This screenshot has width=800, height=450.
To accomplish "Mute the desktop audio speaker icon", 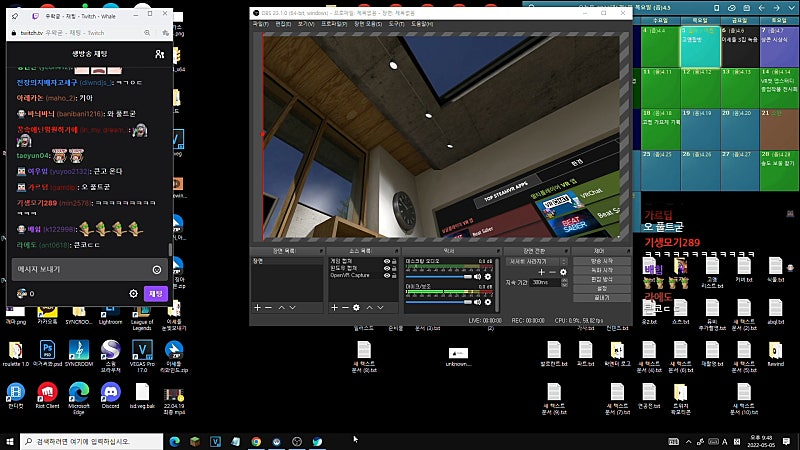I will click(478, 277).
